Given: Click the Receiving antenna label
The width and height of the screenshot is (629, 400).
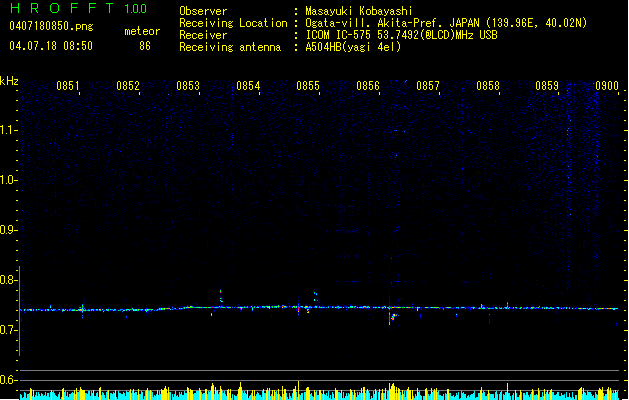Looking at the screenshot, I should click(230, 47).
